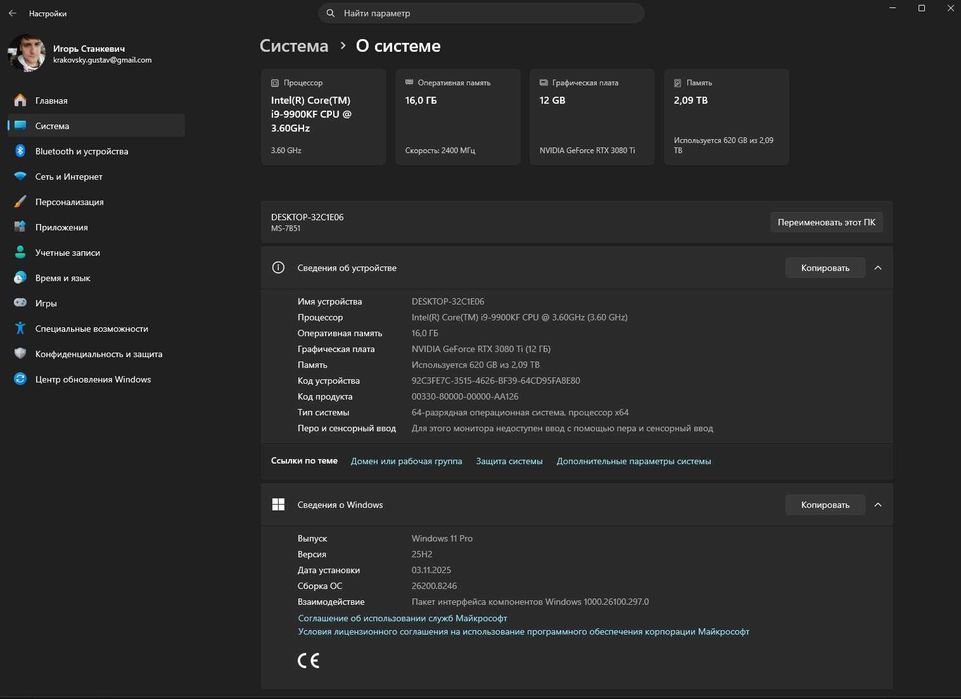Collapse the Сведения об устройстве section
961x699 pixels.
pos(878,268)
